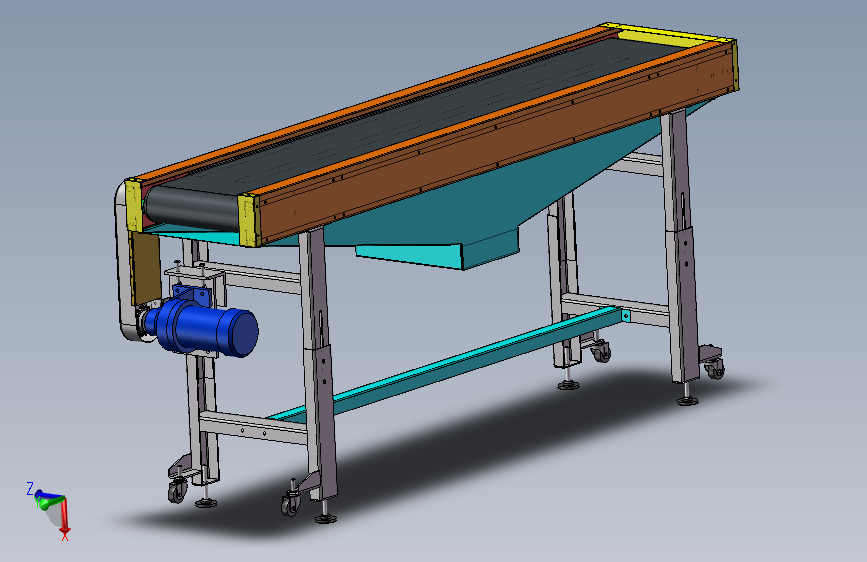Viewport: 867px width, 562px height.
Task: Select the dark drive roller at the motor end
Action: pos(192,208)
